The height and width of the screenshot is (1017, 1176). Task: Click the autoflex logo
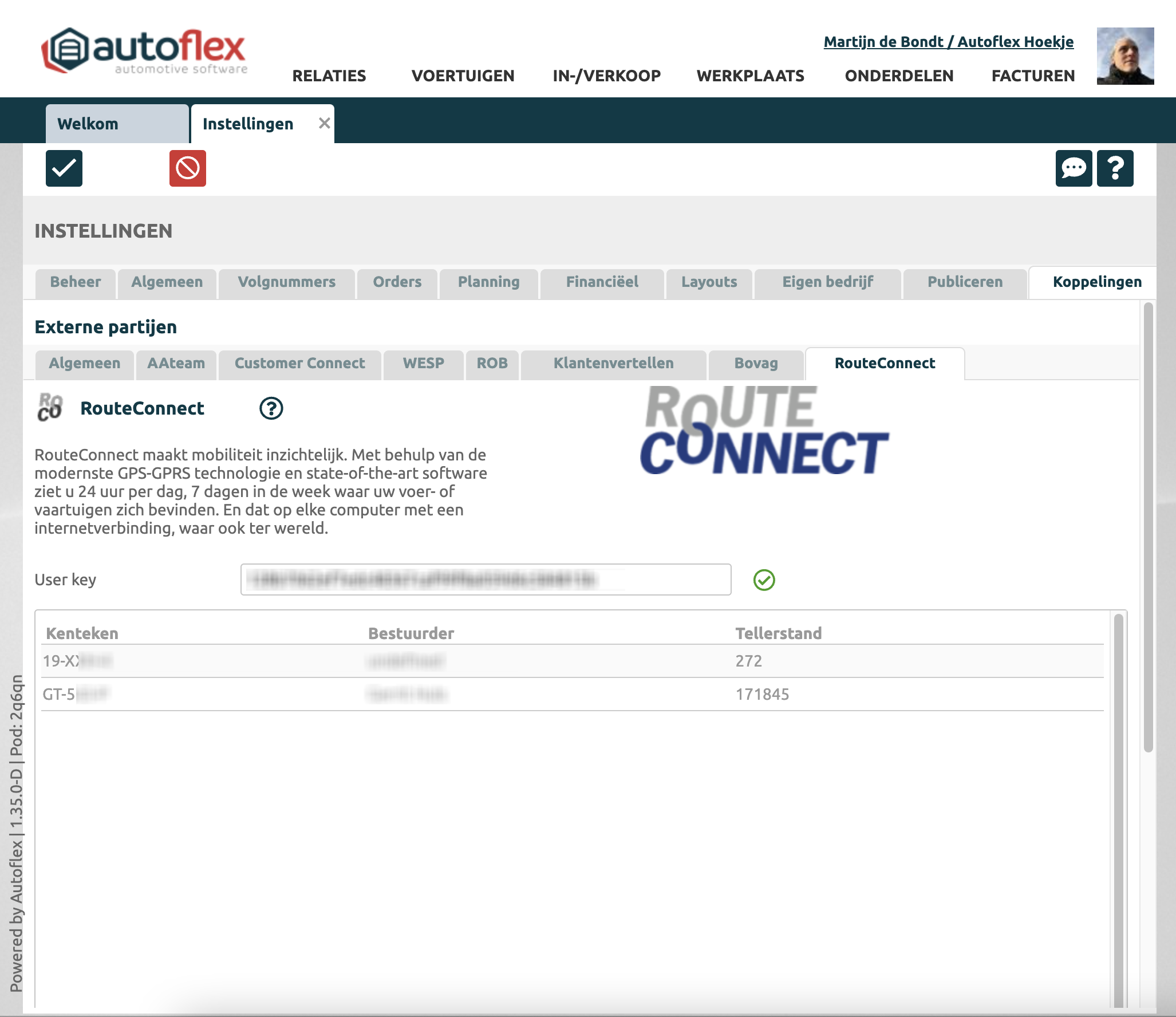[x=145, y=52]
